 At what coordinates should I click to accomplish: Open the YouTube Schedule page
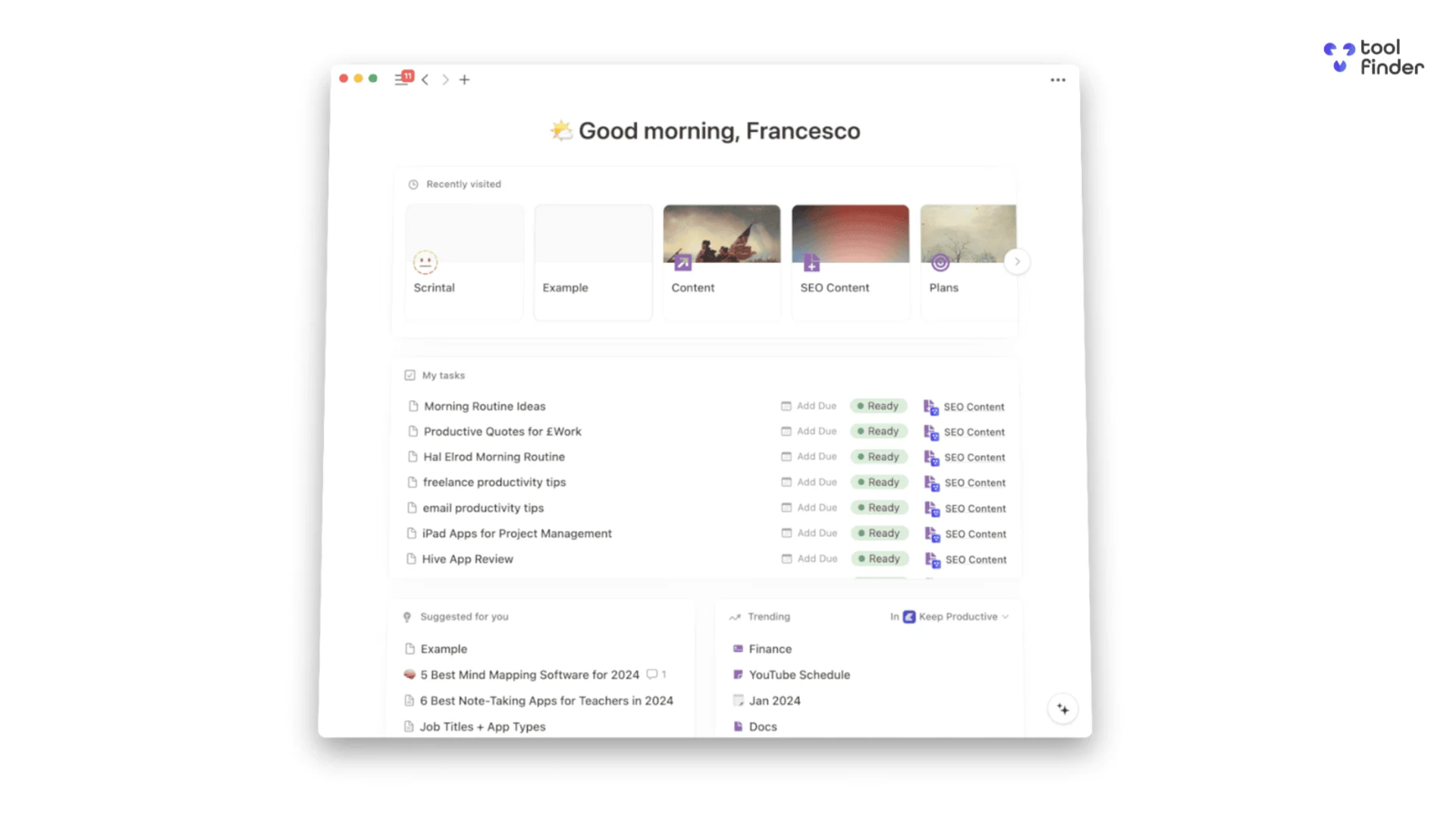tap(799, 674)
